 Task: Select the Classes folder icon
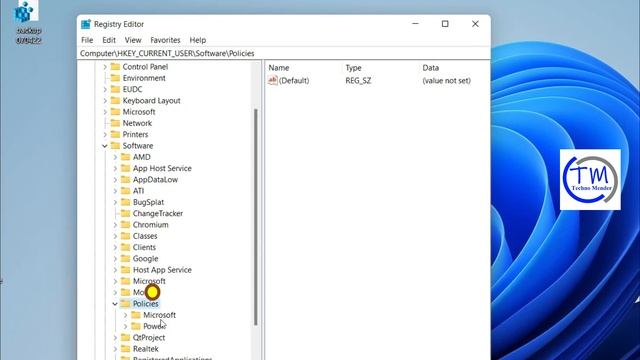point(126,236)
